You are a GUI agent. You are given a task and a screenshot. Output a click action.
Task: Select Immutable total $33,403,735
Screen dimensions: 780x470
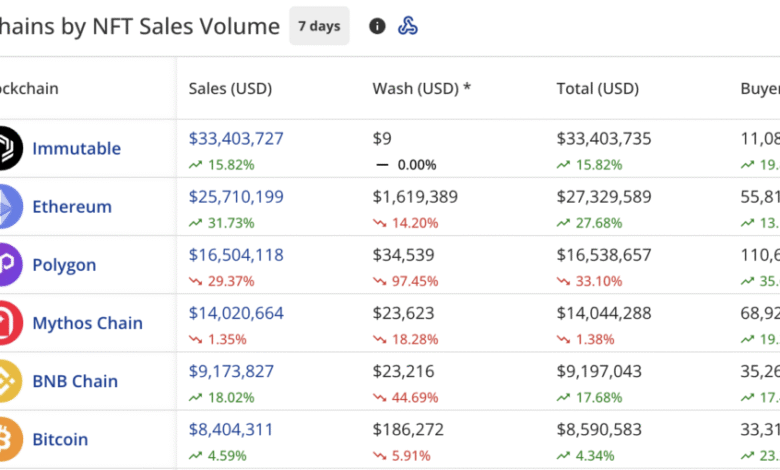[x=604, y=138]
